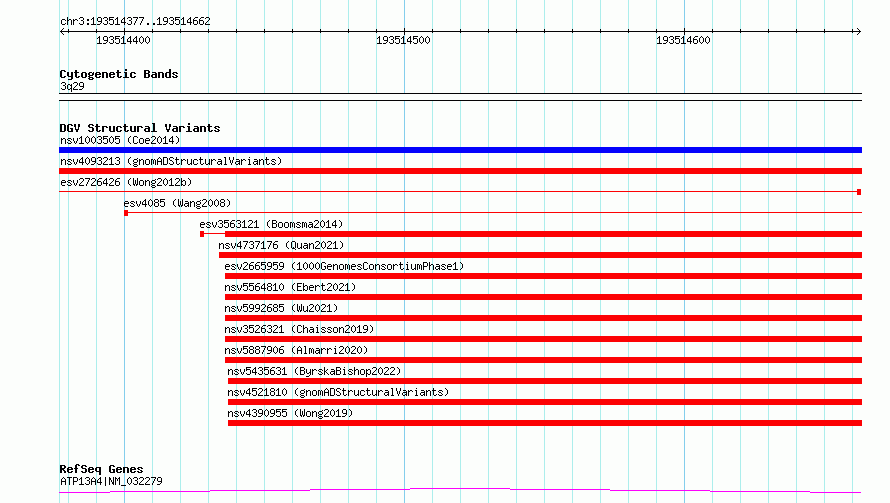Viewport: 890px width, 503px height.
Task: Click the nsv5887906 (Almarri2020) label
Action: [296, 350]
